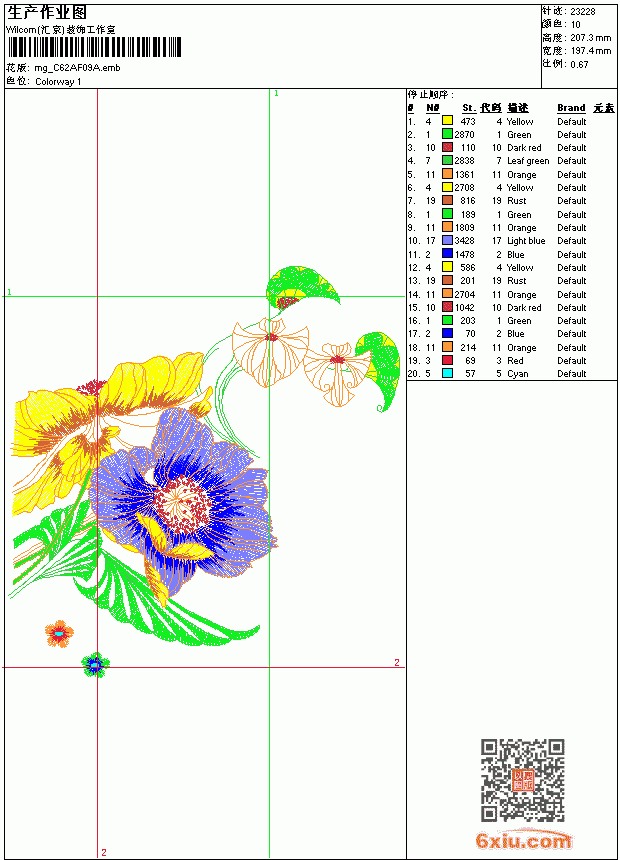620x860 pixels.
Task: Select the width value 197.4 mm
Action: [x=590, y=51]
